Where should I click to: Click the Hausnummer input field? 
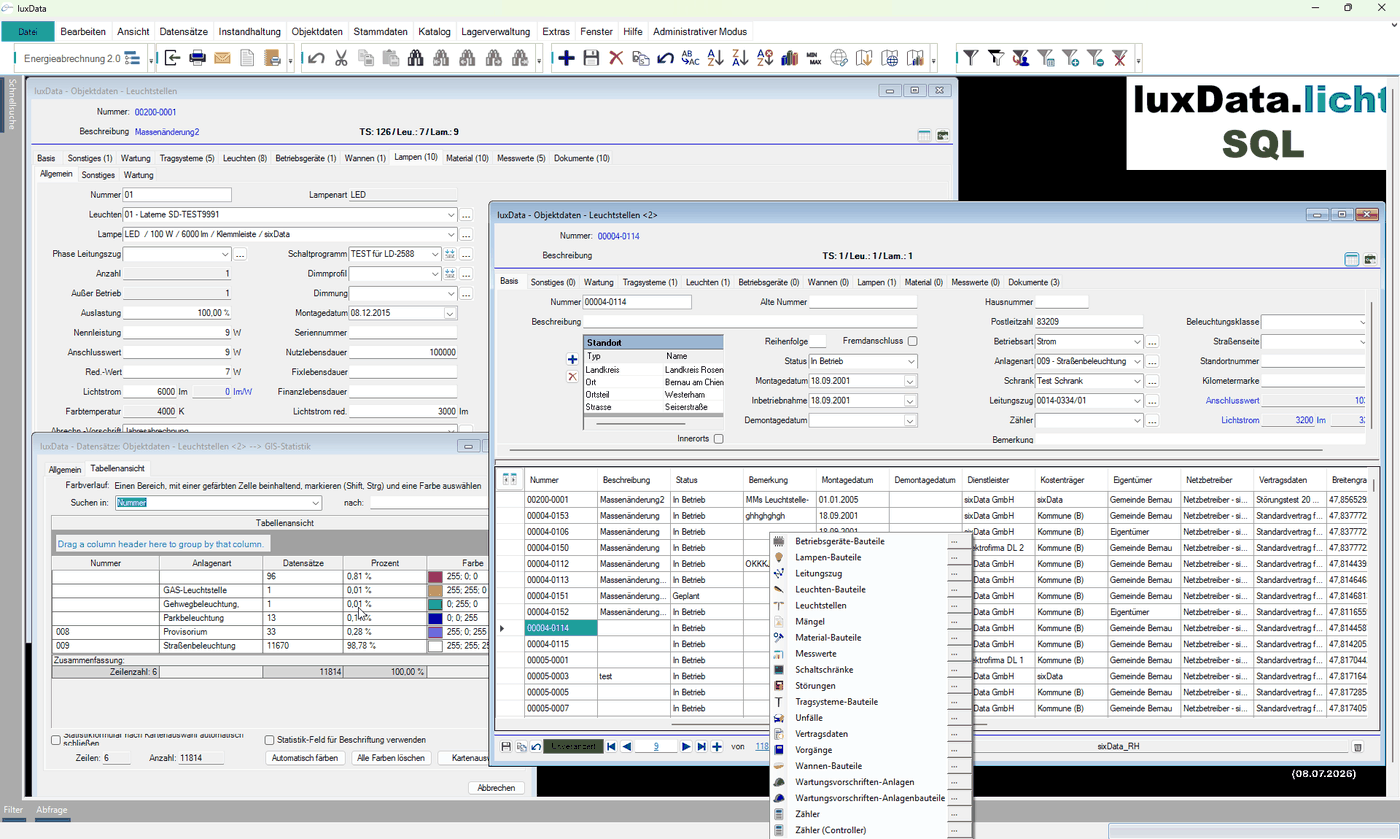(1062, 302)
